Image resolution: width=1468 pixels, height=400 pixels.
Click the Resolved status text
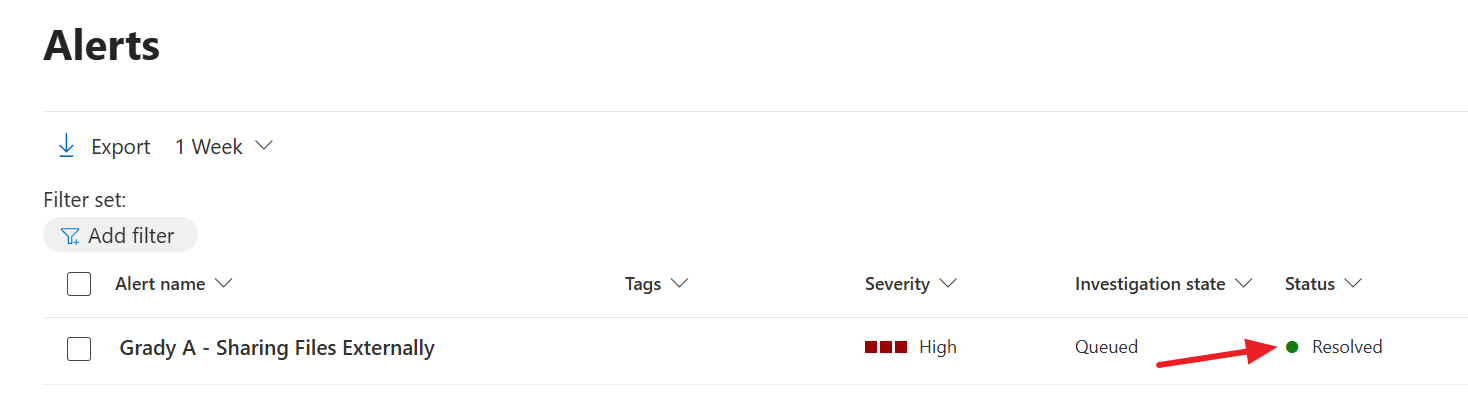pos(1347,347)
